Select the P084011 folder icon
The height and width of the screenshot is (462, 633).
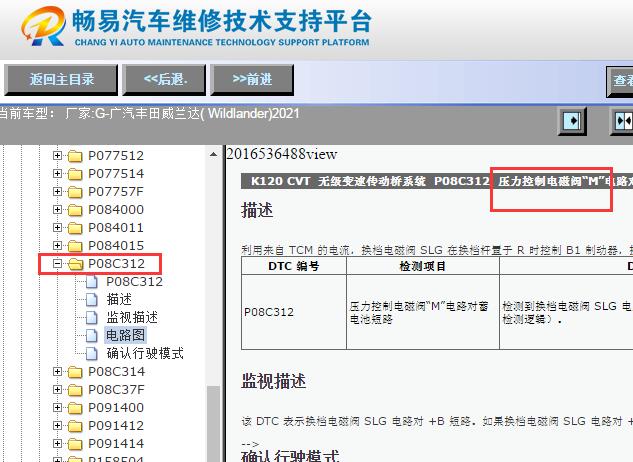point(75,228)
